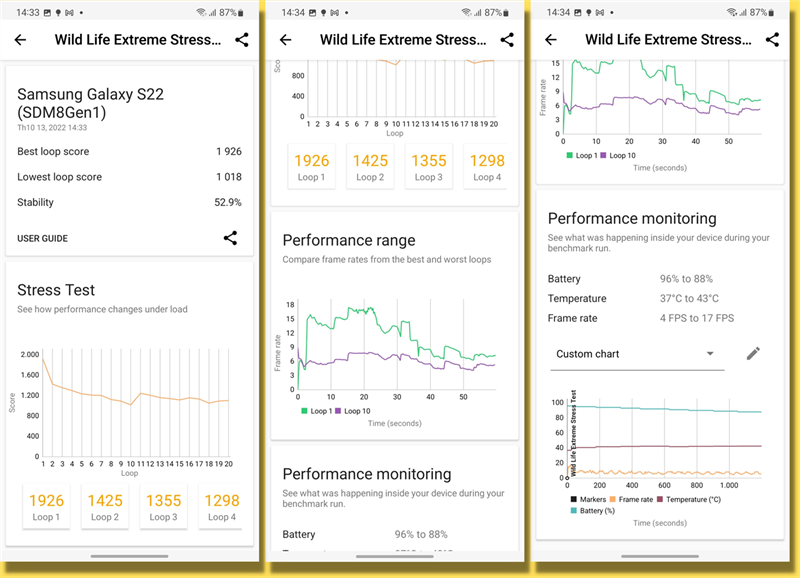This screenshot has width=800, height=578.
Task: Open the share icon at the top right
Action: click(240, 40)
